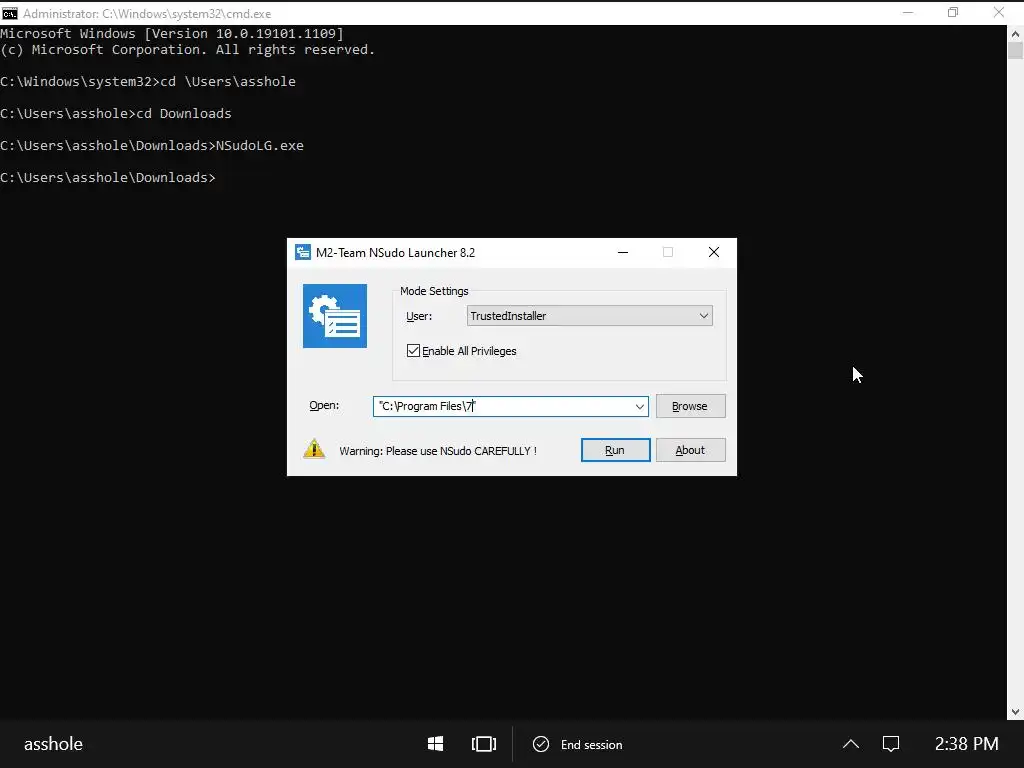Close the cmd.exe window
1024x768 pixels.
pyautogui.click(x=999, y=12)
